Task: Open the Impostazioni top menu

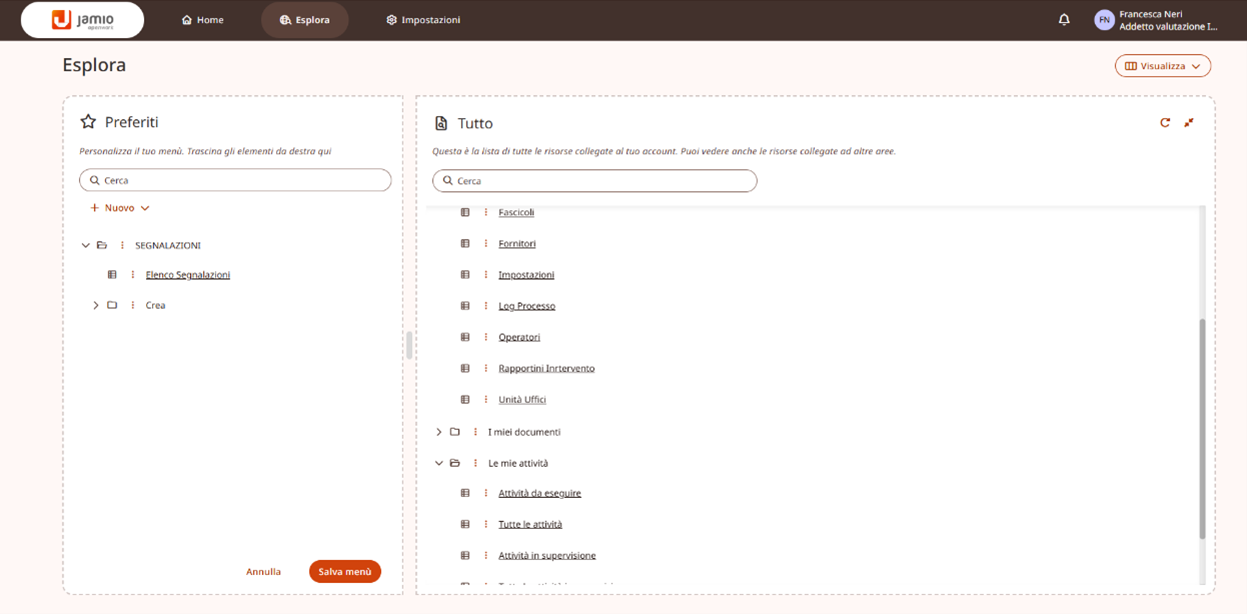Action: click(424, 20)
